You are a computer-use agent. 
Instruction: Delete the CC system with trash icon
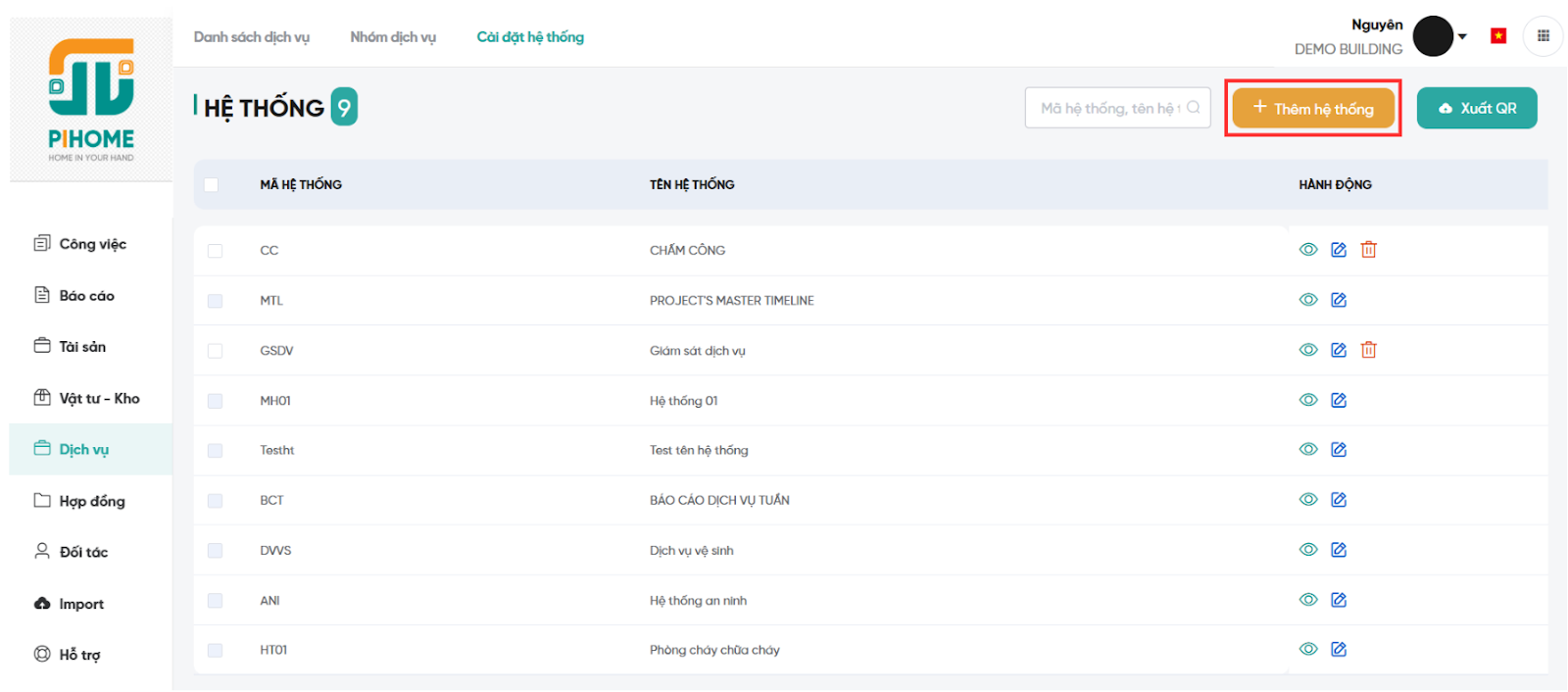(1368, 250)
